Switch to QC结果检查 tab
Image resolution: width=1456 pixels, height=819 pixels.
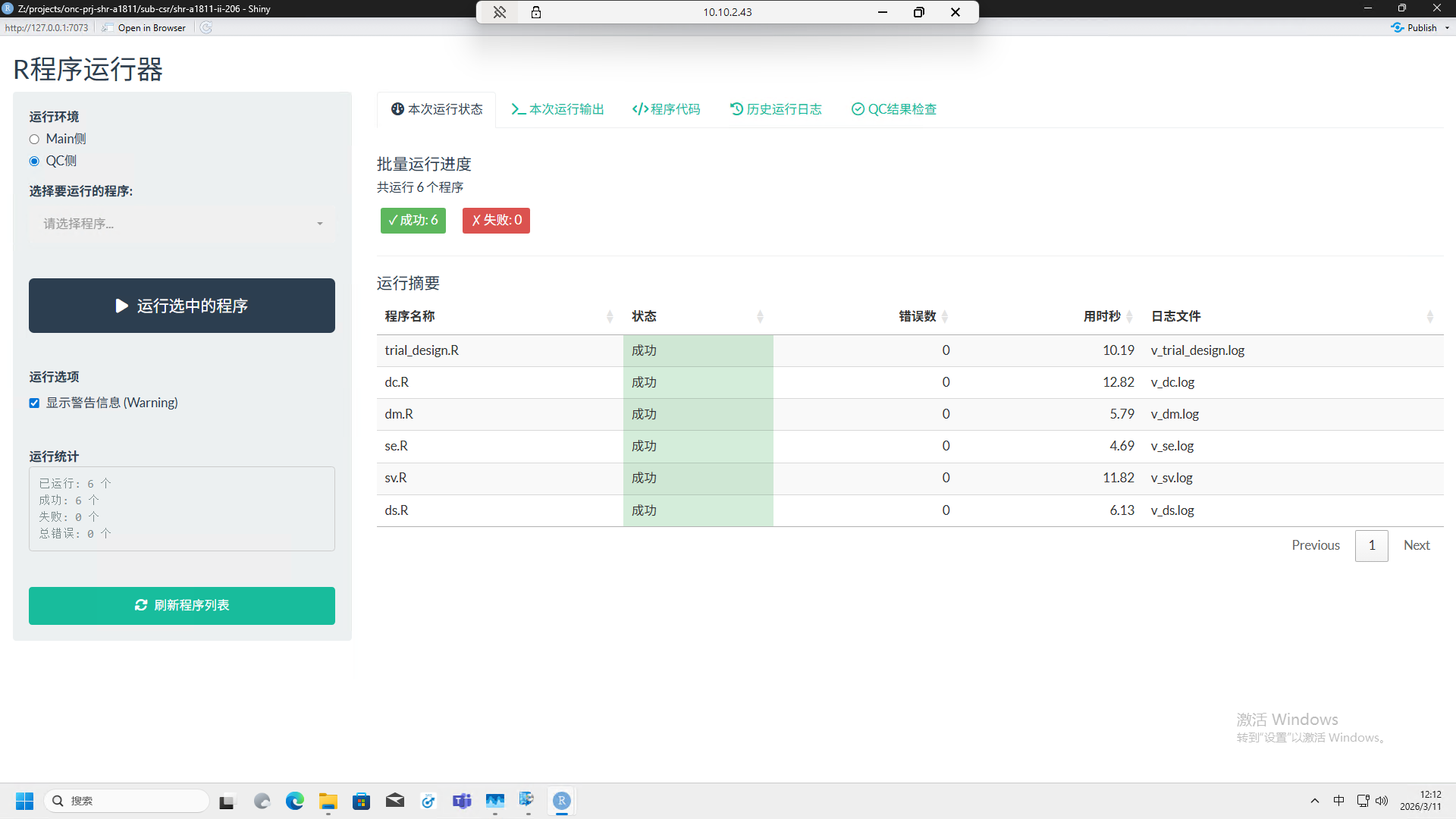[x=894, y=110]
